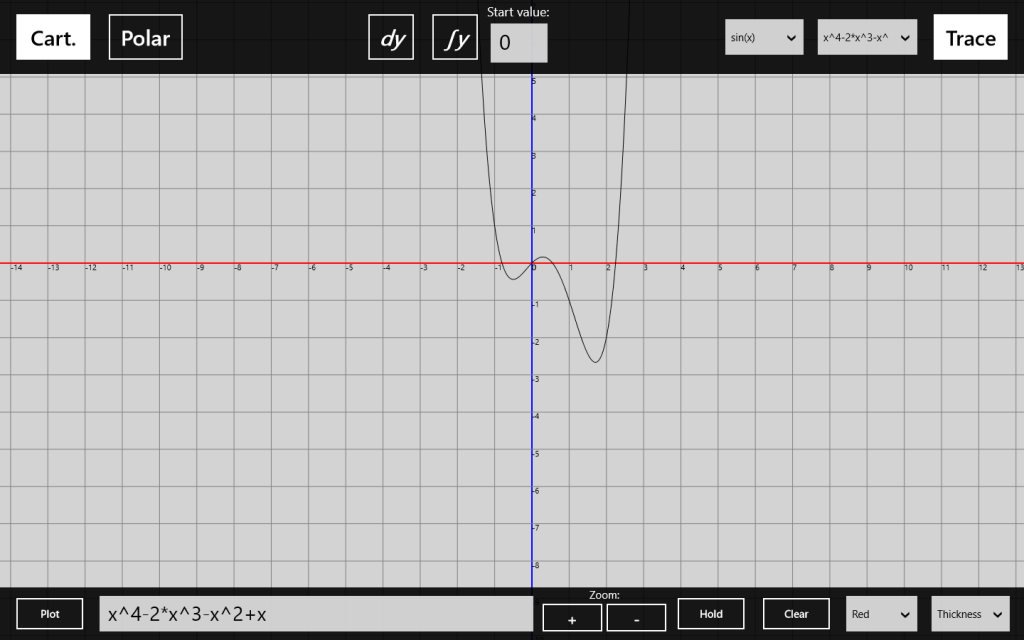The image size is (1024, 640).
Task: Click the curve's local minimum near x=2
Action: click(x=595, y=362)
